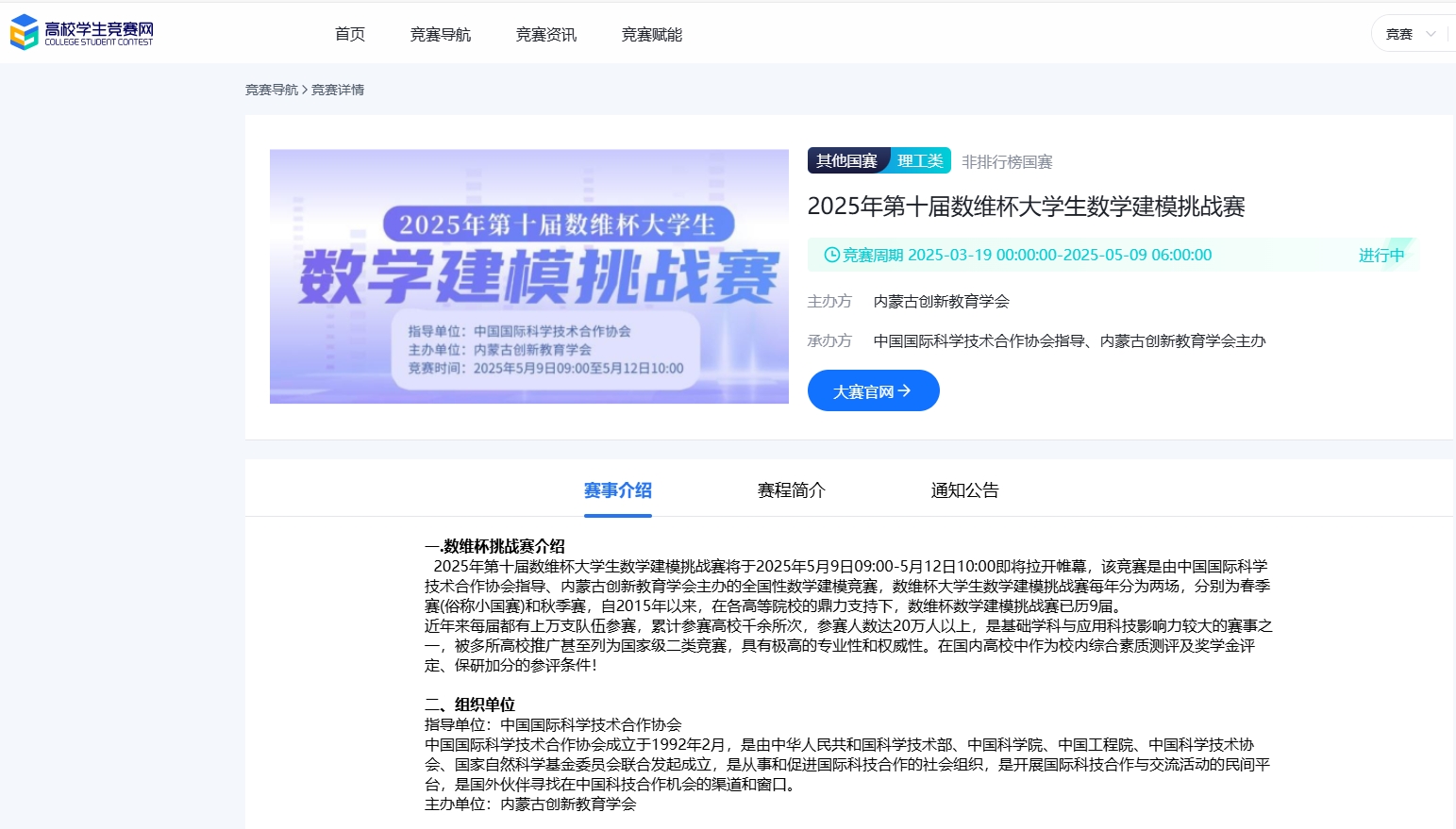The width and height of the screenshot is (1456, 829).
Task: Click the 理工类 category tag
Action: (x=920, y=161)
